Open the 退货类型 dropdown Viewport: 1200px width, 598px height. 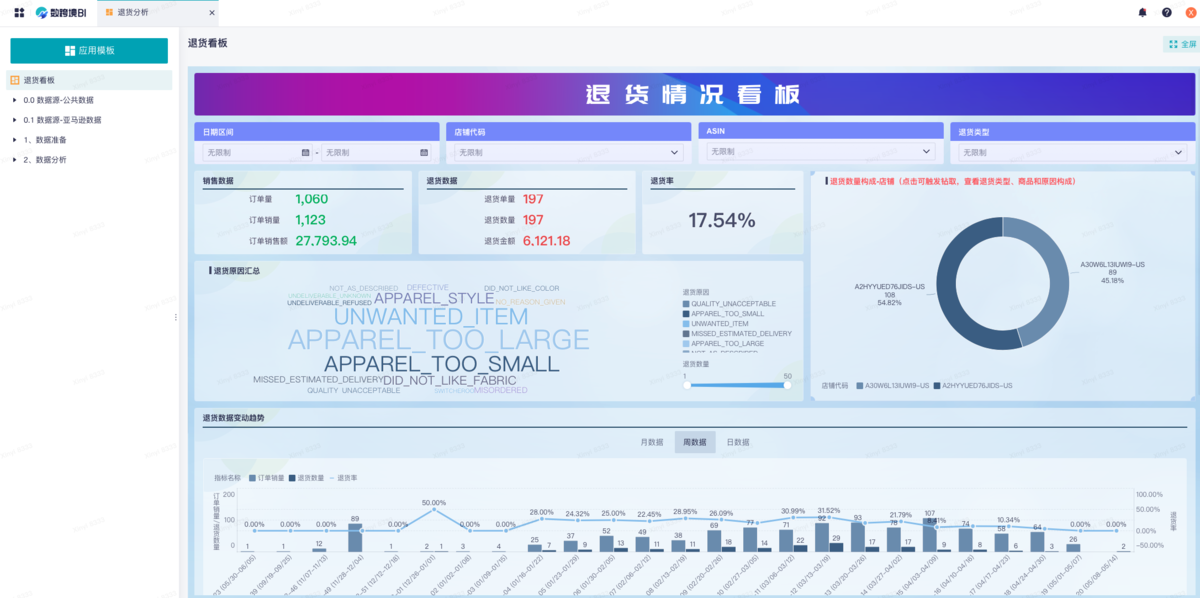tap(1072, 153)
